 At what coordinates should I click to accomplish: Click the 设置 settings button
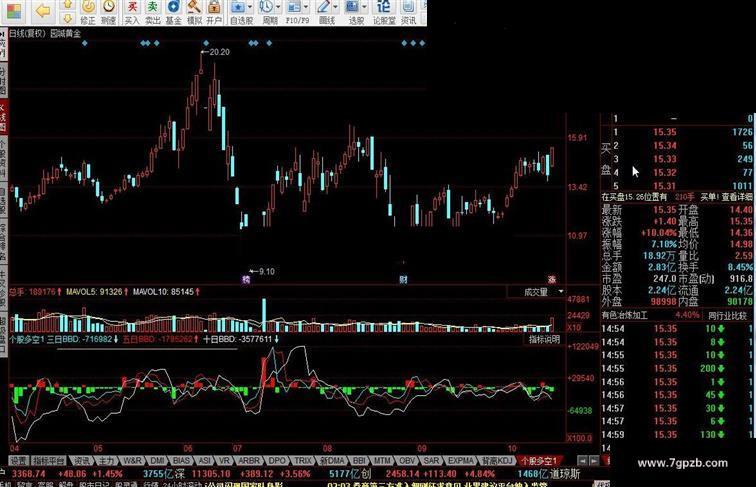[19, 461]
